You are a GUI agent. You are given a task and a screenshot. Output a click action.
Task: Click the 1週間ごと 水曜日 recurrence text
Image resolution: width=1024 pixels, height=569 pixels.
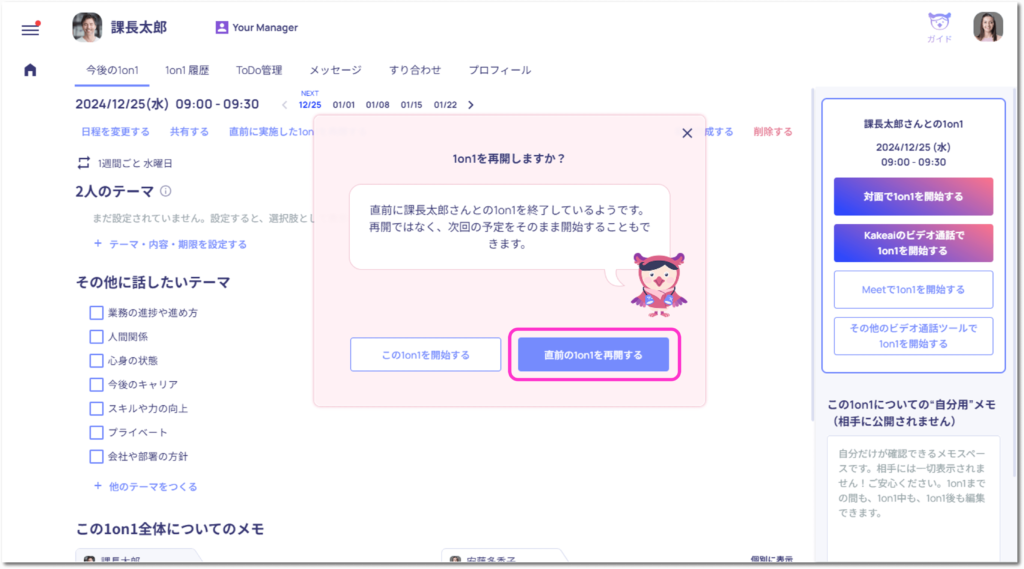[135, 163]
